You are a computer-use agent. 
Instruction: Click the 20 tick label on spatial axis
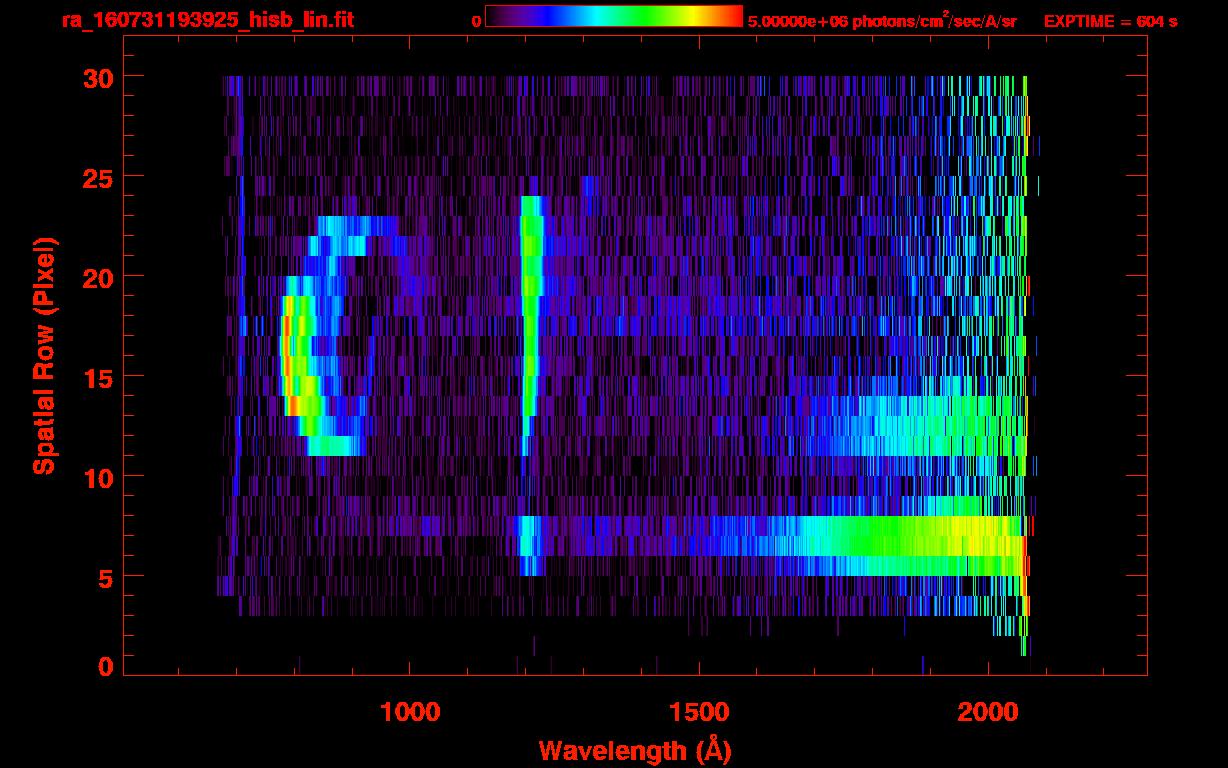click(95, 277)
